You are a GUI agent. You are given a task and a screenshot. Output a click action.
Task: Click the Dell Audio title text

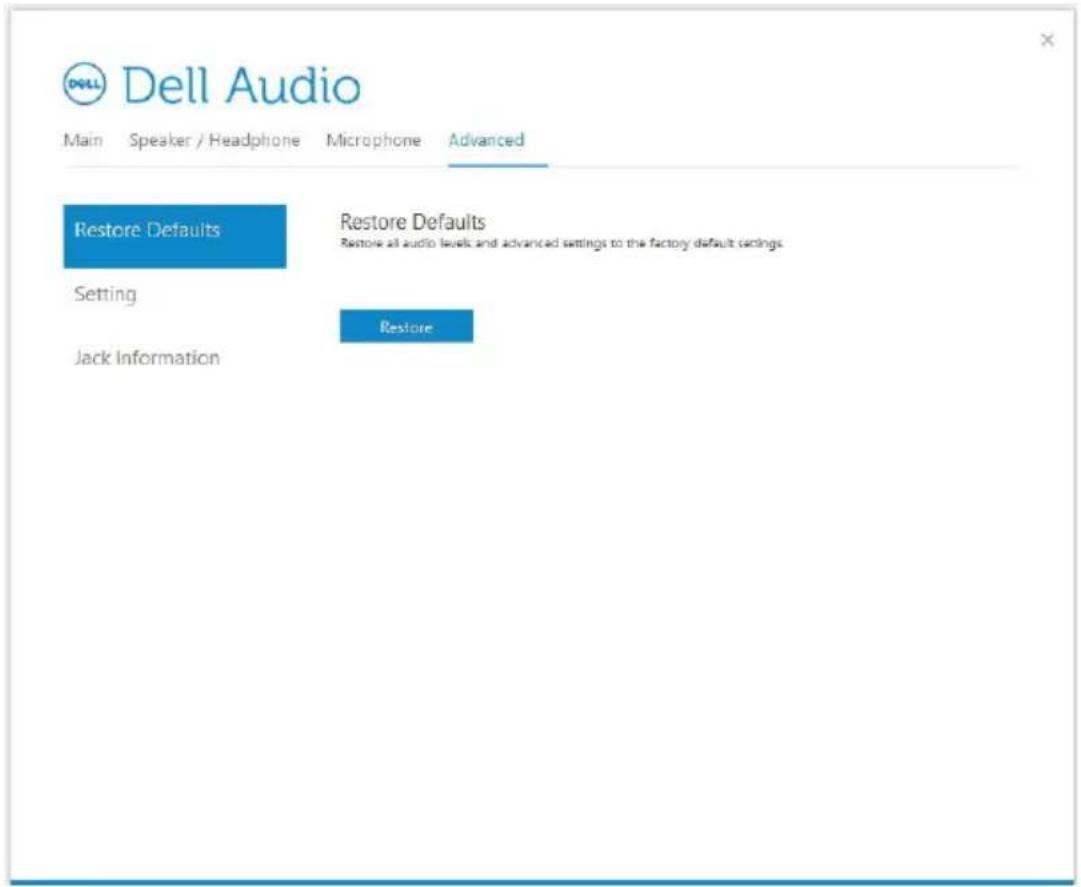[241, 85]
